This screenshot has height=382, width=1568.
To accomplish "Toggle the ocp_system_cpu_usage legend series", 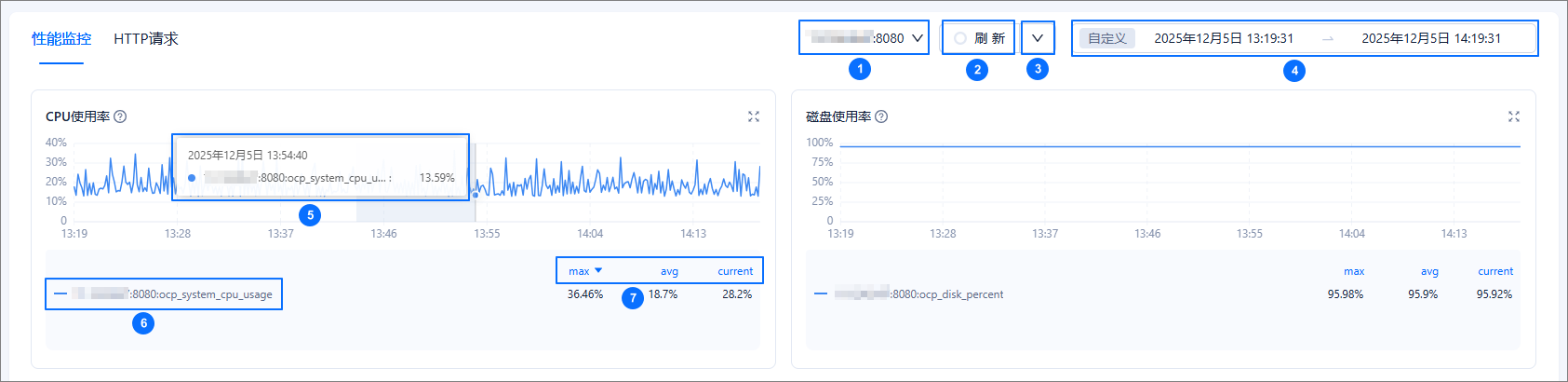I will 163,294.
